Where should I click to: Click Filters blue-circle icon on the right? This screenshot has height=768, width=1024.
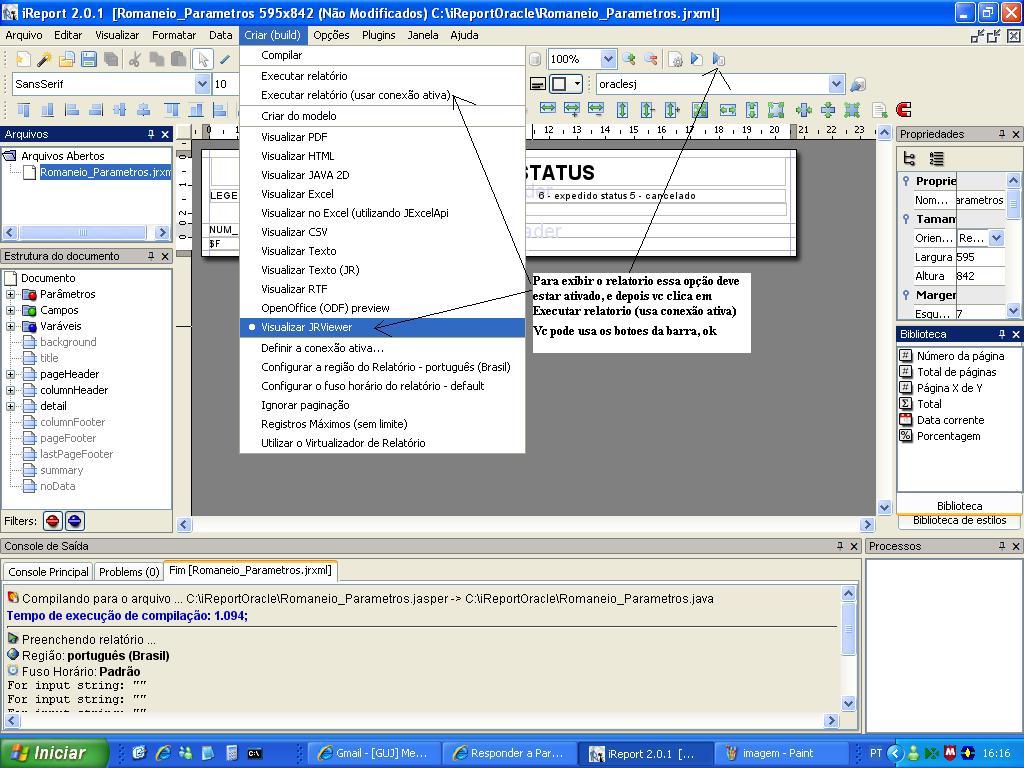74,521
